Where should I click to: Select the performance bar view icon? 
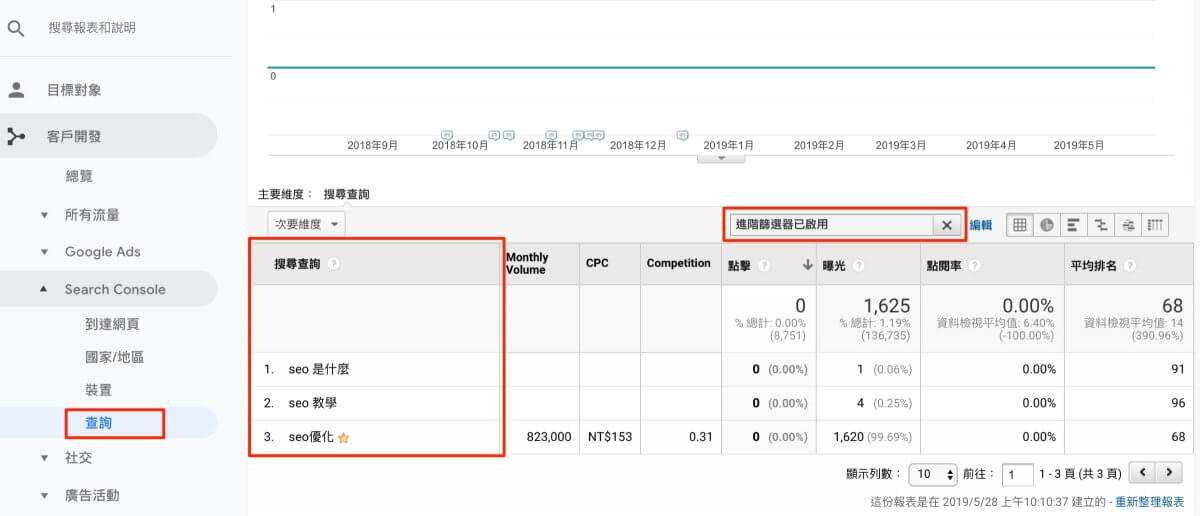pyautogui.click(x=1074, y=225)
